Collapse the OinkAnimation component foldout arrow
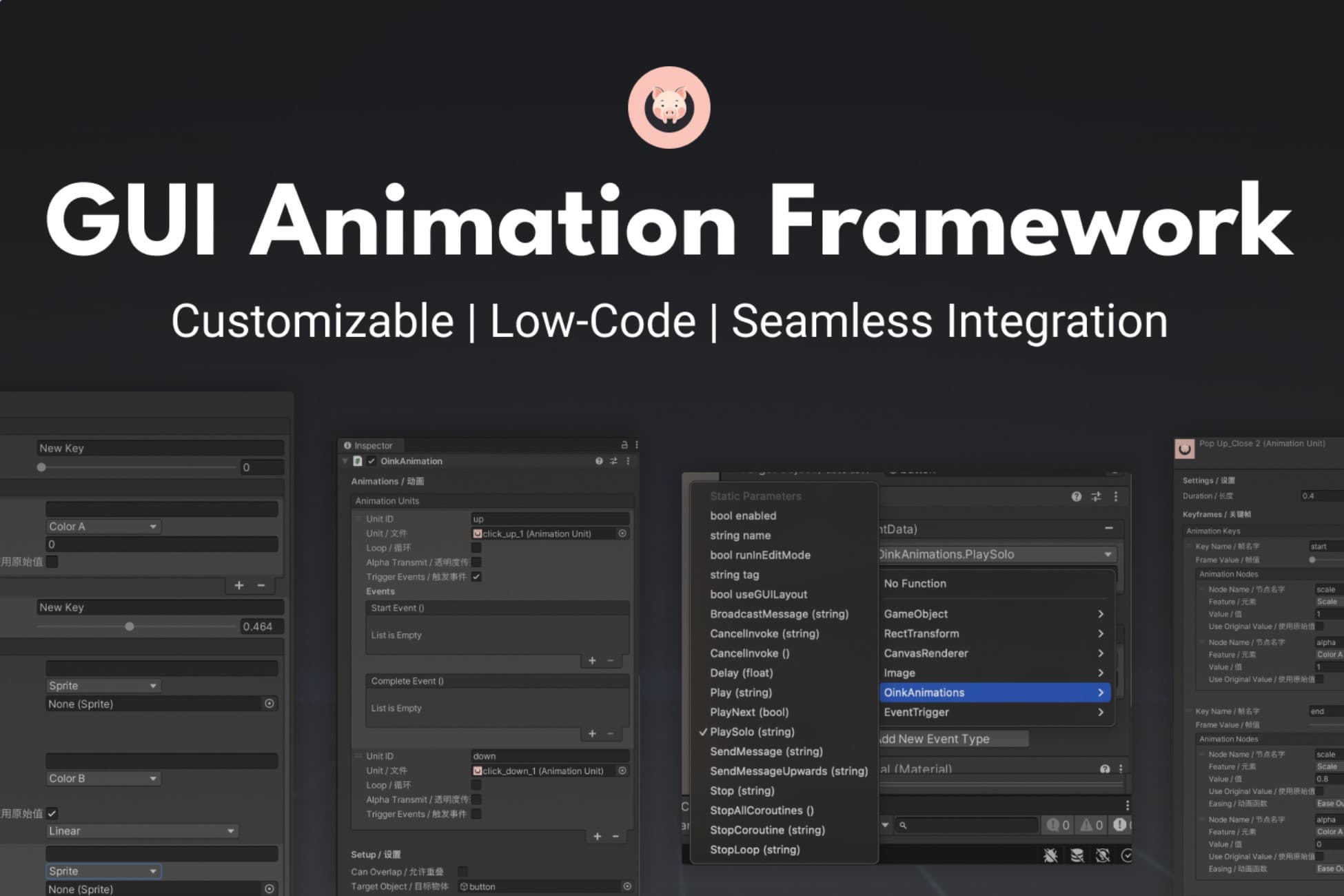 (x=345, y=461)
